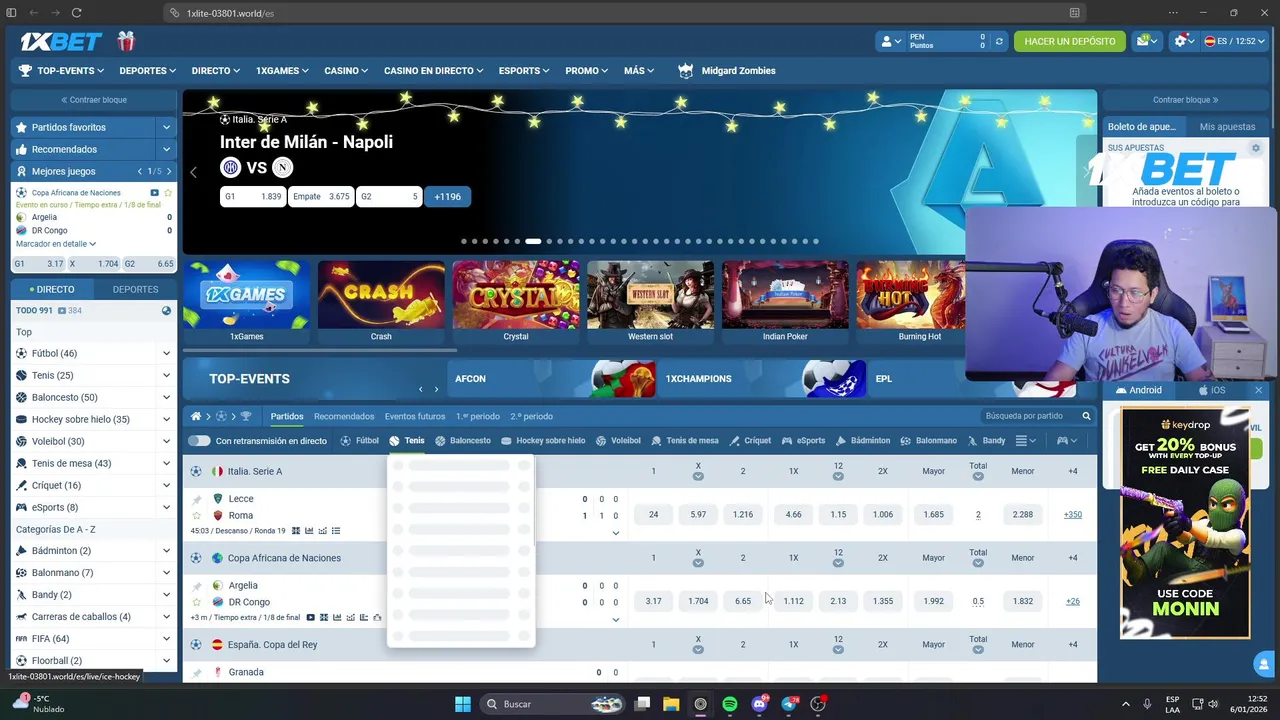1280x720 pixels.
Task: Open the CASINO menu
Action: pyautogui.click(x=346, y=71)
